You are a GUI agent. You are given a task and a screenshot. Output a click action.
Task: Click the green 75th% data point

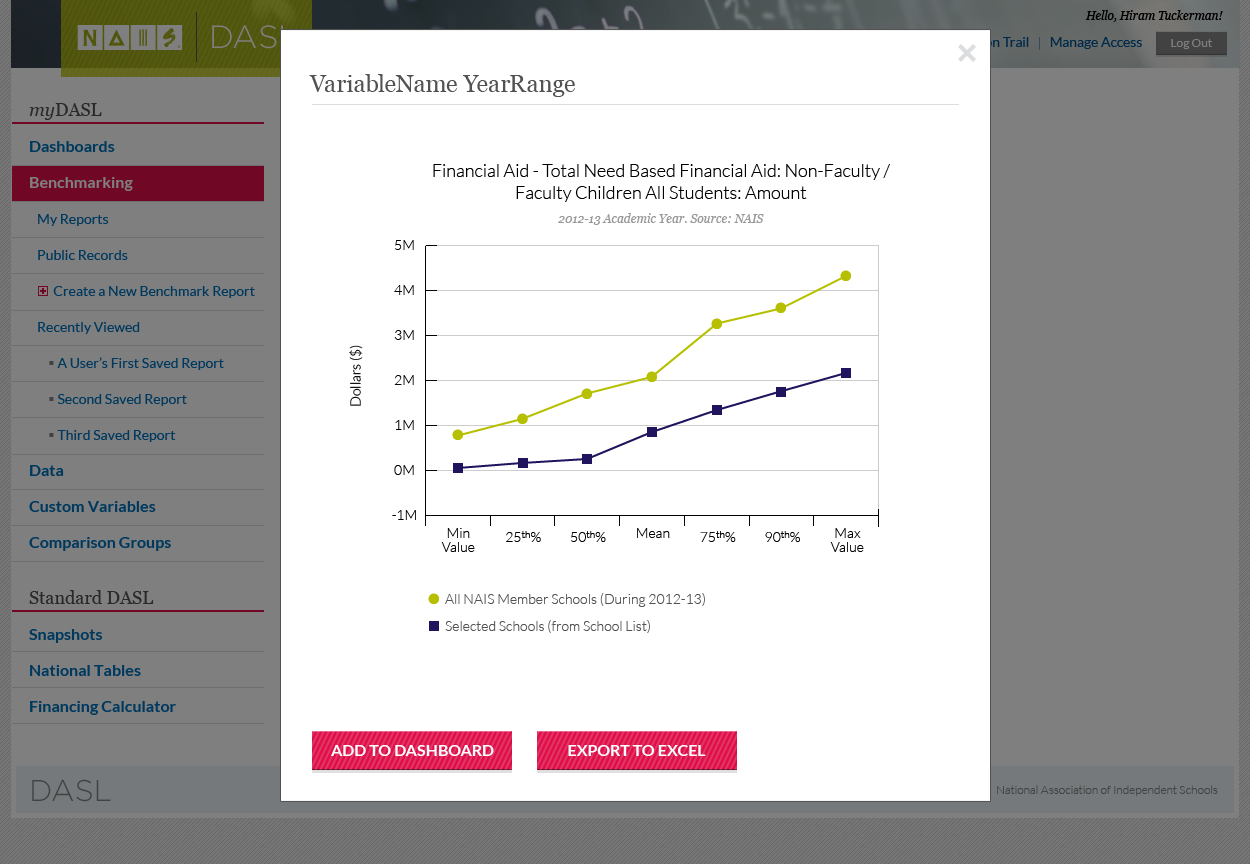tap(717, 324)
